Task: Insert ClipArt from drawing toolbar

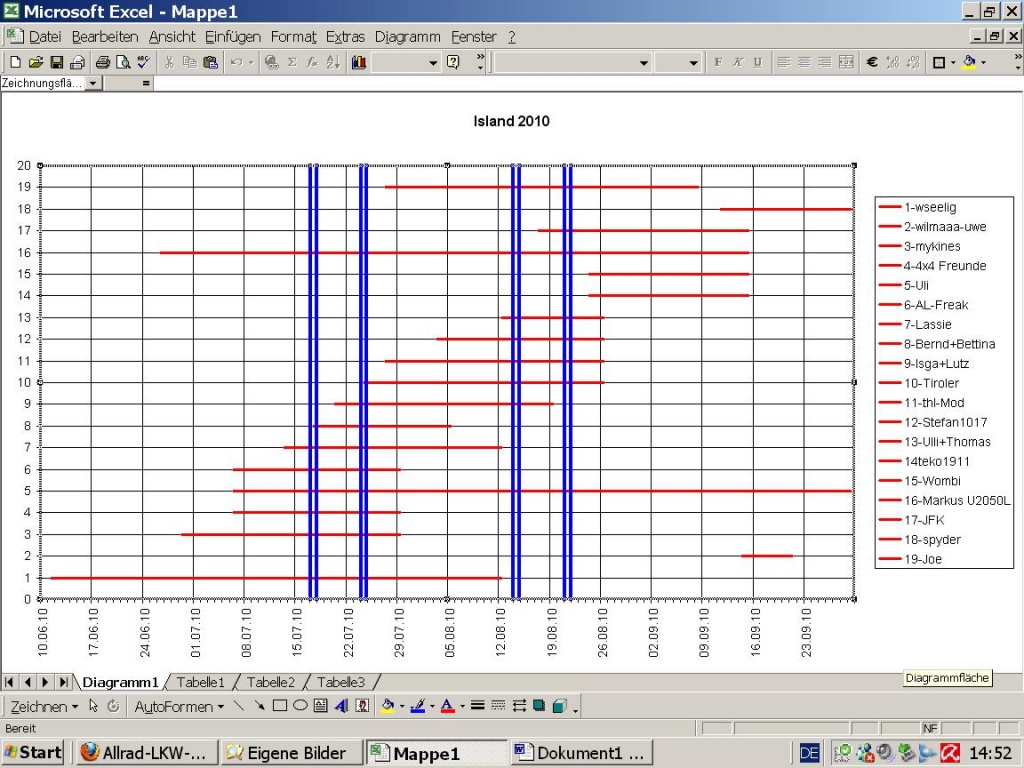Action: tap(362, 706)
